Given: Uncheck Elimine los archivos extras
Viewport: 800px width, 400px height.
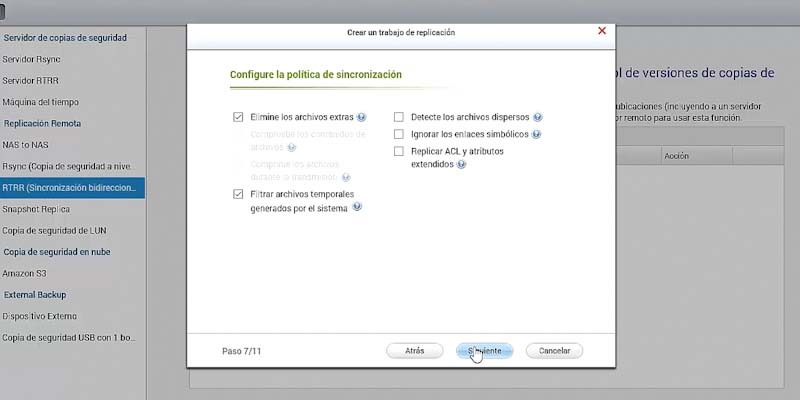Looking at the screenshot, I should pos(238,117).
